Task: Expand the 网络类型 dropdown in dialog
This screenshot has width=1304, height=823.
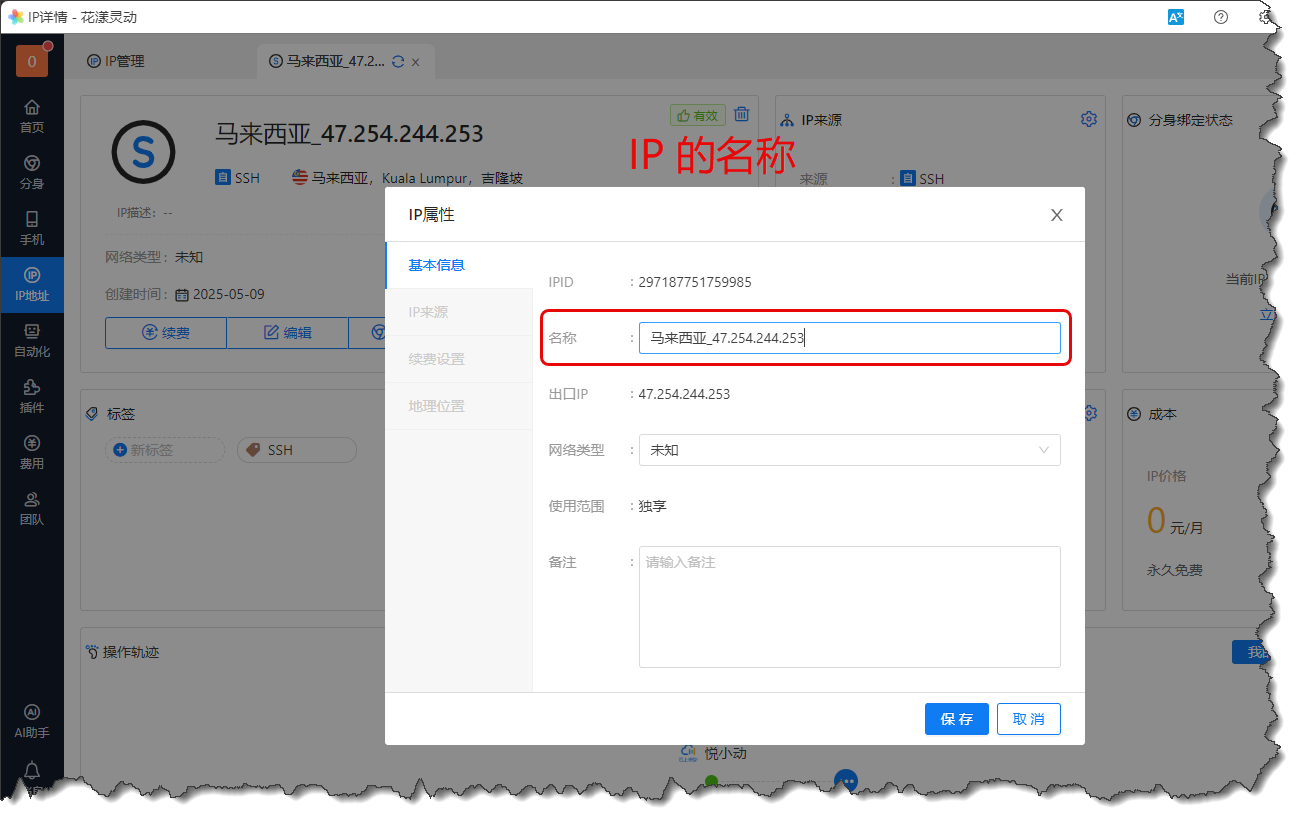Action: pyautogui.click(x=849, y=450)
